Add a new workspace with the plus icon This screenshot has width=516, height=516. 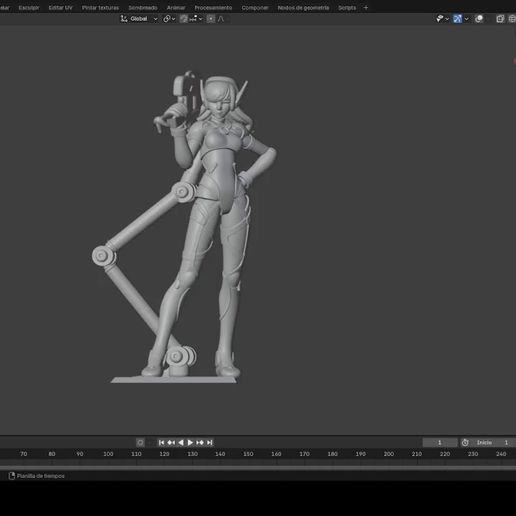(366, 8)
